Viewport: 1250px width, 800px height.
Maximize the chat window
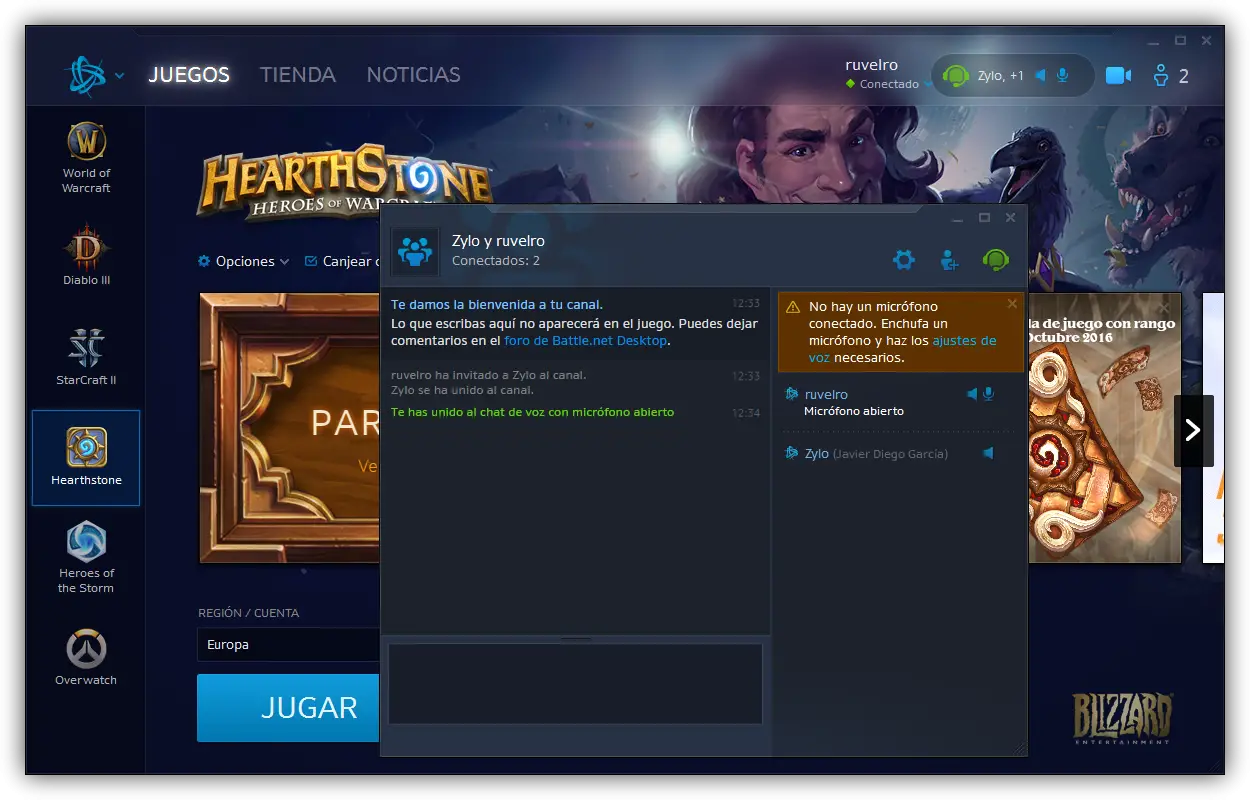tap(984, 217)
